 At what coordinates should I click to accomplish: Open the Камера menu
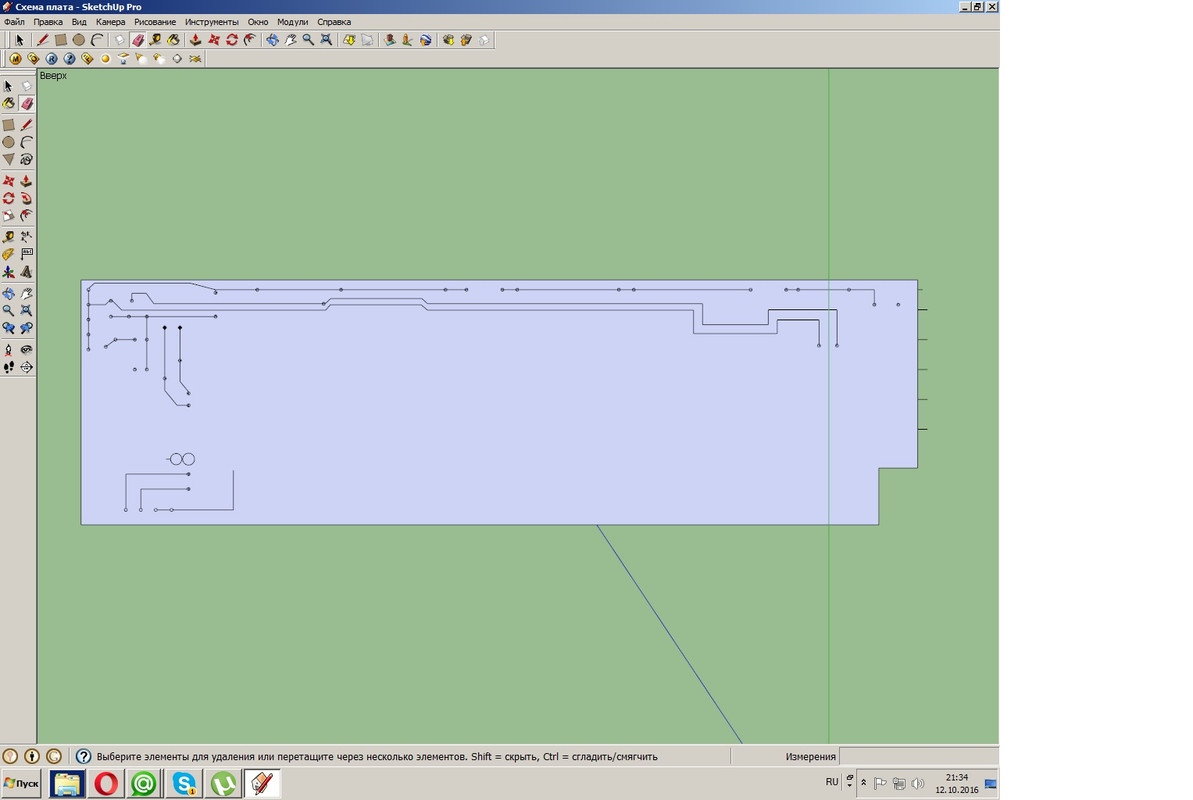[x=110, y=22]
